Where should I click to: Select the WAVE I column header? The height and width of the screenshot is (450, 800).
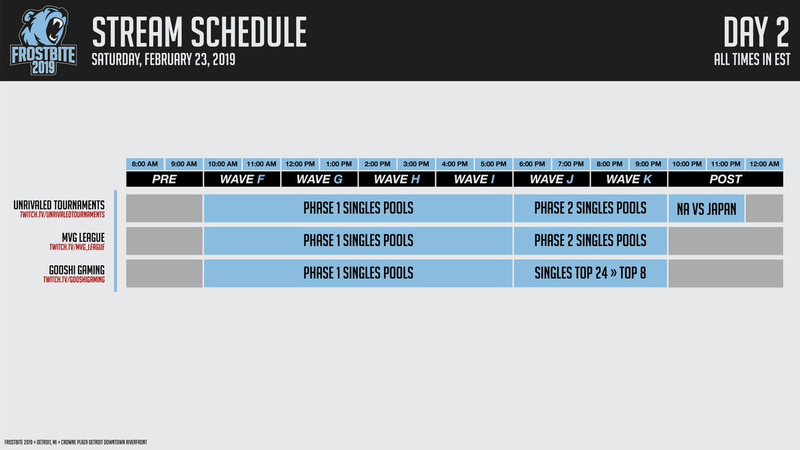point(474,179)
